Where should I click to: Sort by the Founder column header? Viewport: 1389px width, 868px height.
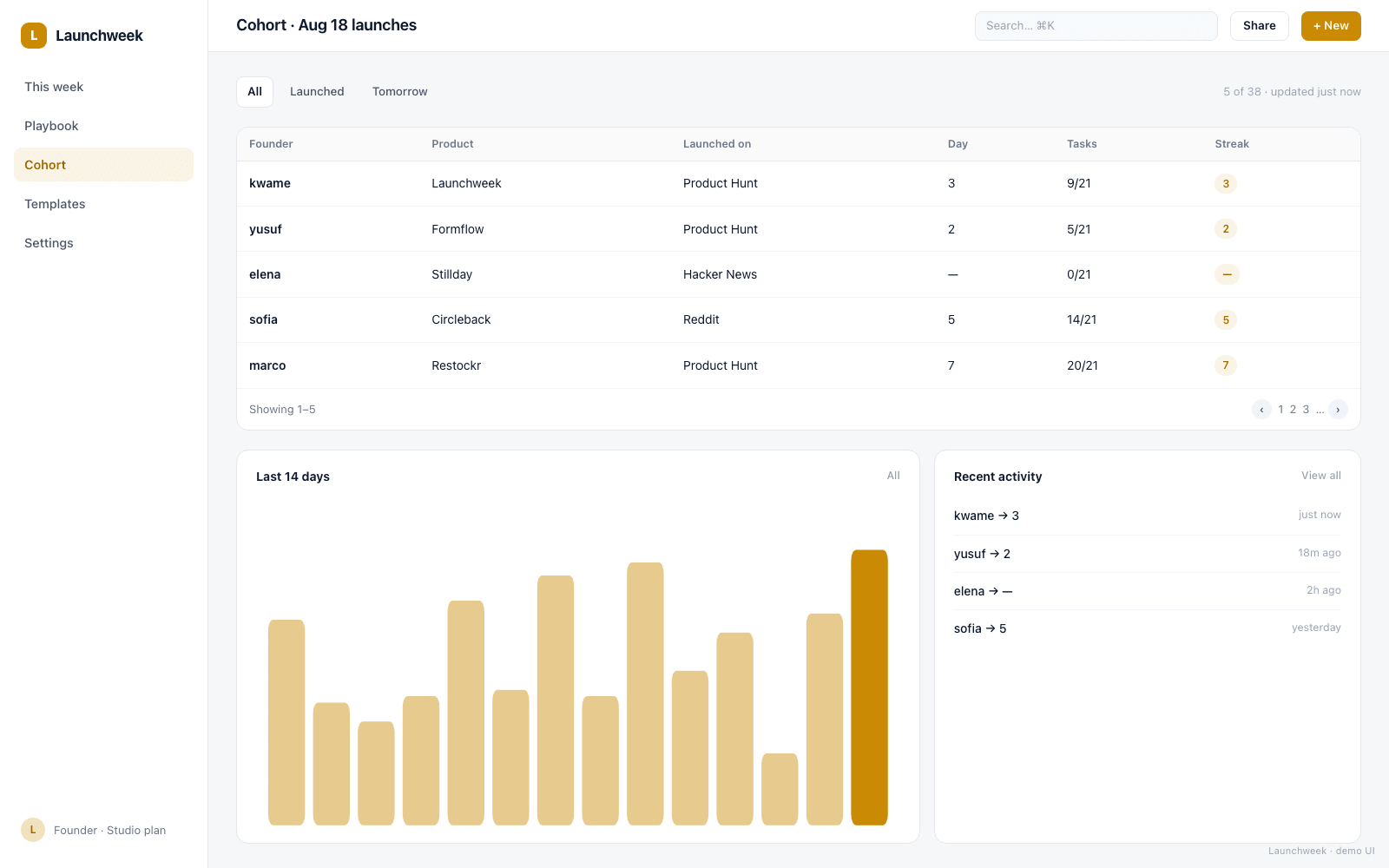271,144
